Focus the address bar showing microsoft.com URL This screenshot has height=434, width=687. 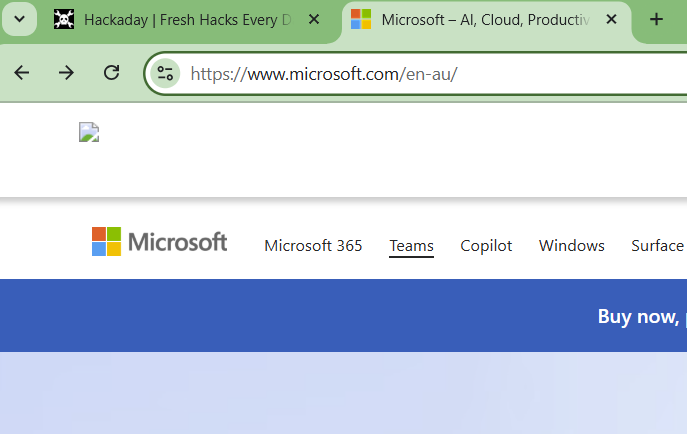click(400, 73)
